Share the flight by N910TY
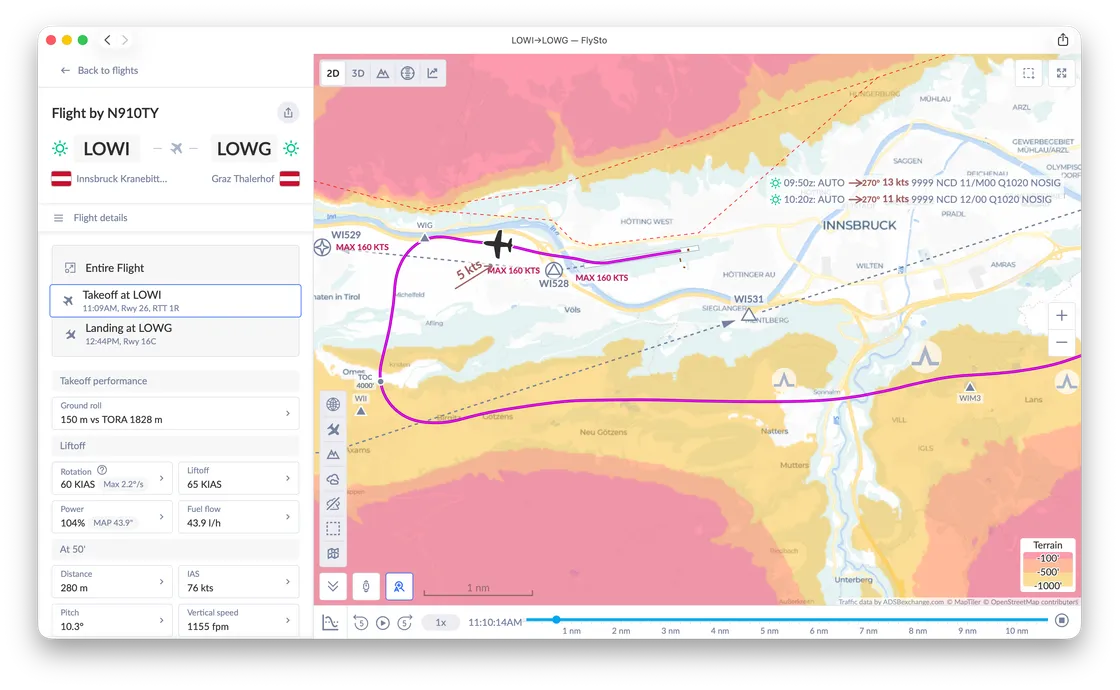 tap(288, 112)
